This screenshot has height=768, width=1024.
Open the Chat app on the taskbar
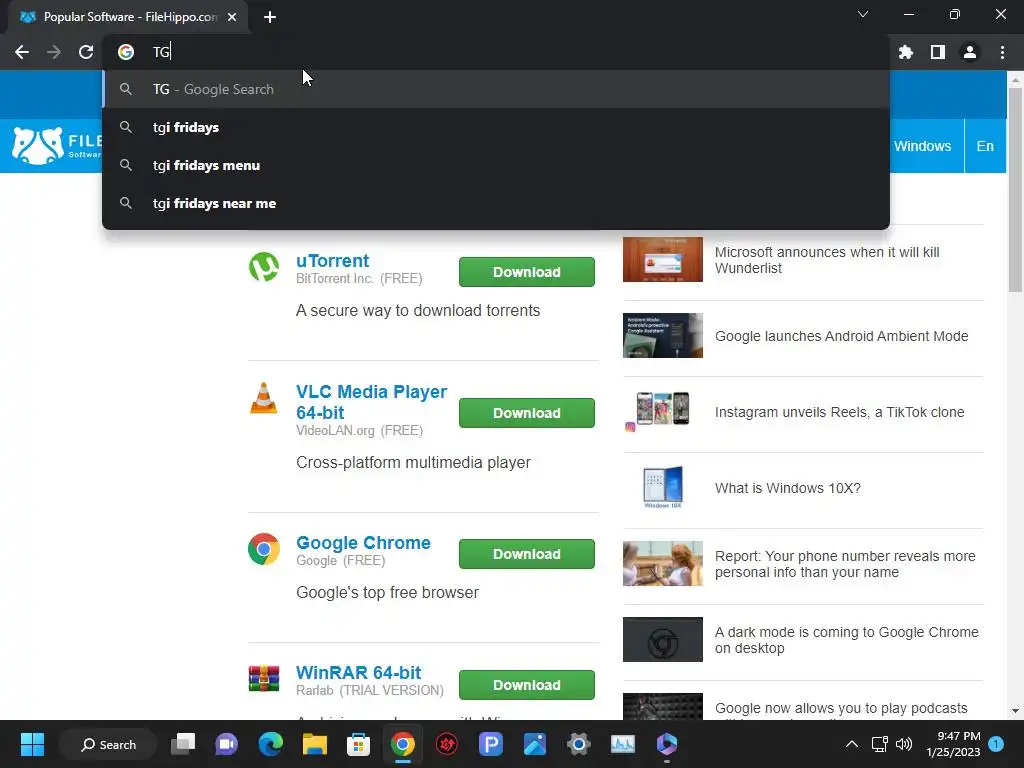tap(227, 744)
